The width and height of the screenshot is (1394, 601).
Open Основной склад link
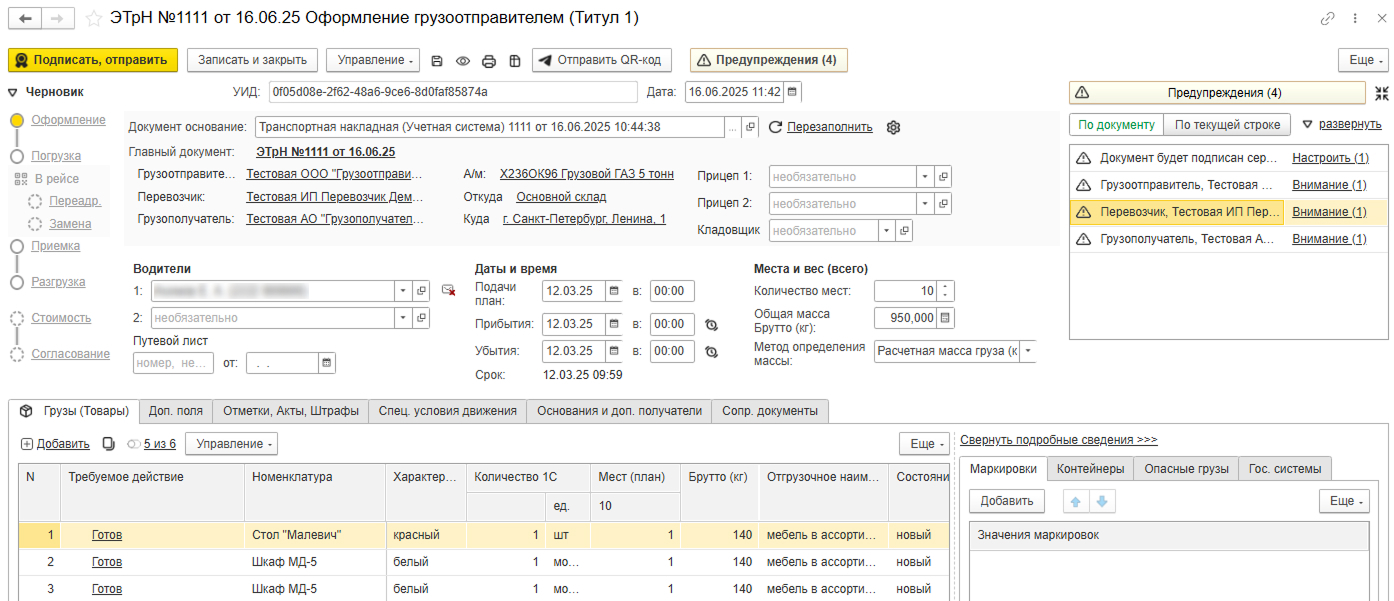[x=561, y=197]
